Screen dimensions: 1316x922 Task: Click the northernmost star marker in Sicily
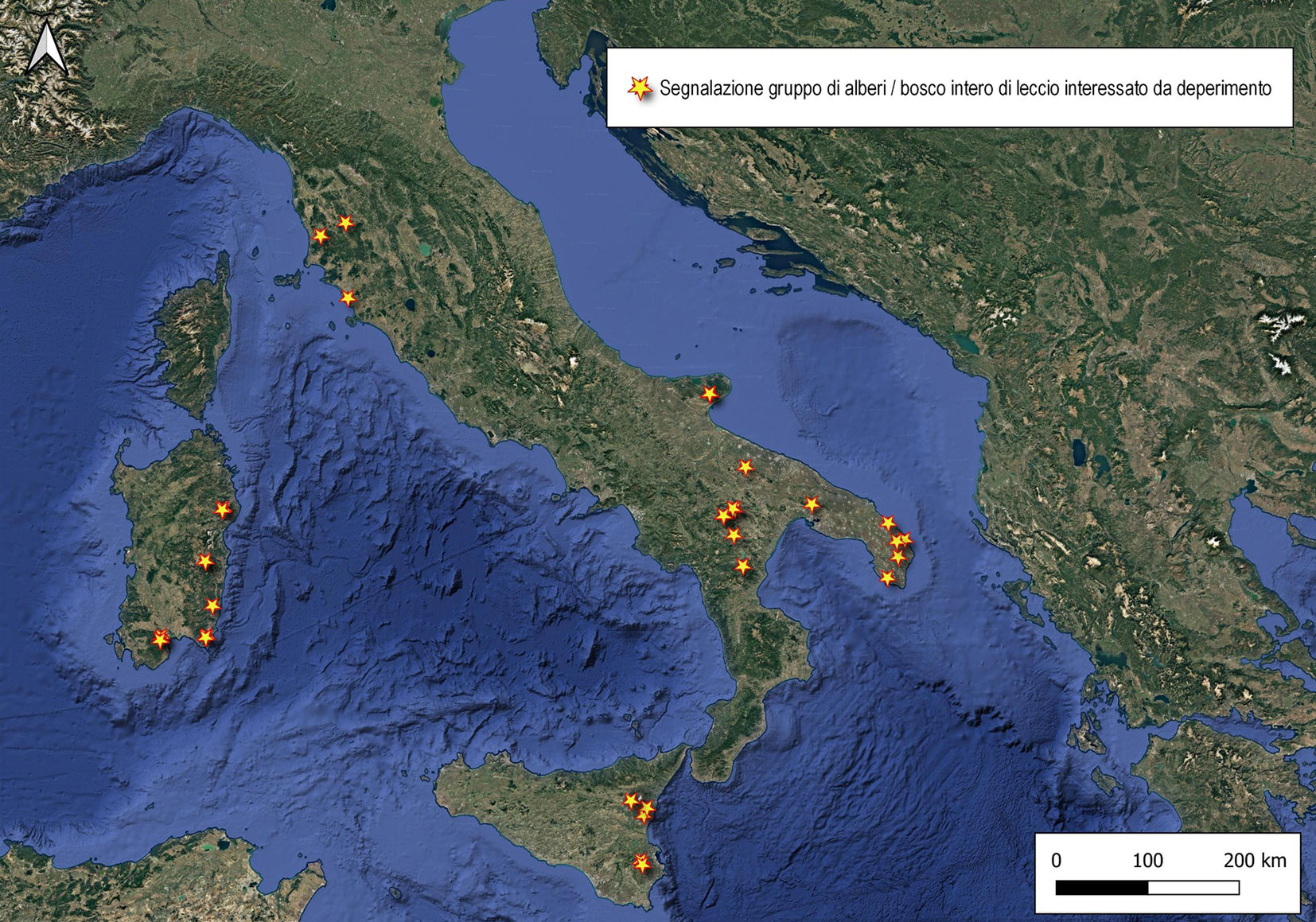coord(631,800)
